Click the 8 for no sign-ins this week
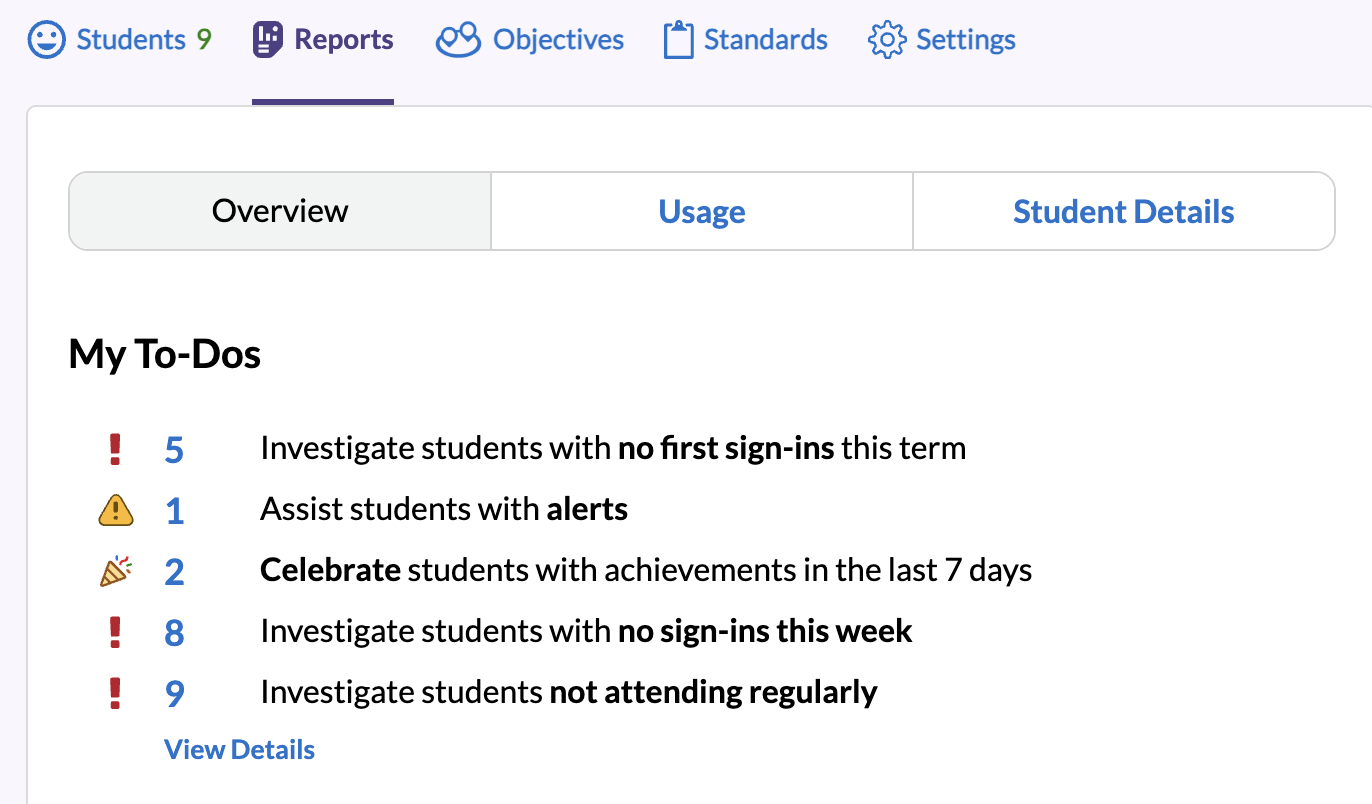The width and height of the screenshot is (1372, 804). pos(174,632)
